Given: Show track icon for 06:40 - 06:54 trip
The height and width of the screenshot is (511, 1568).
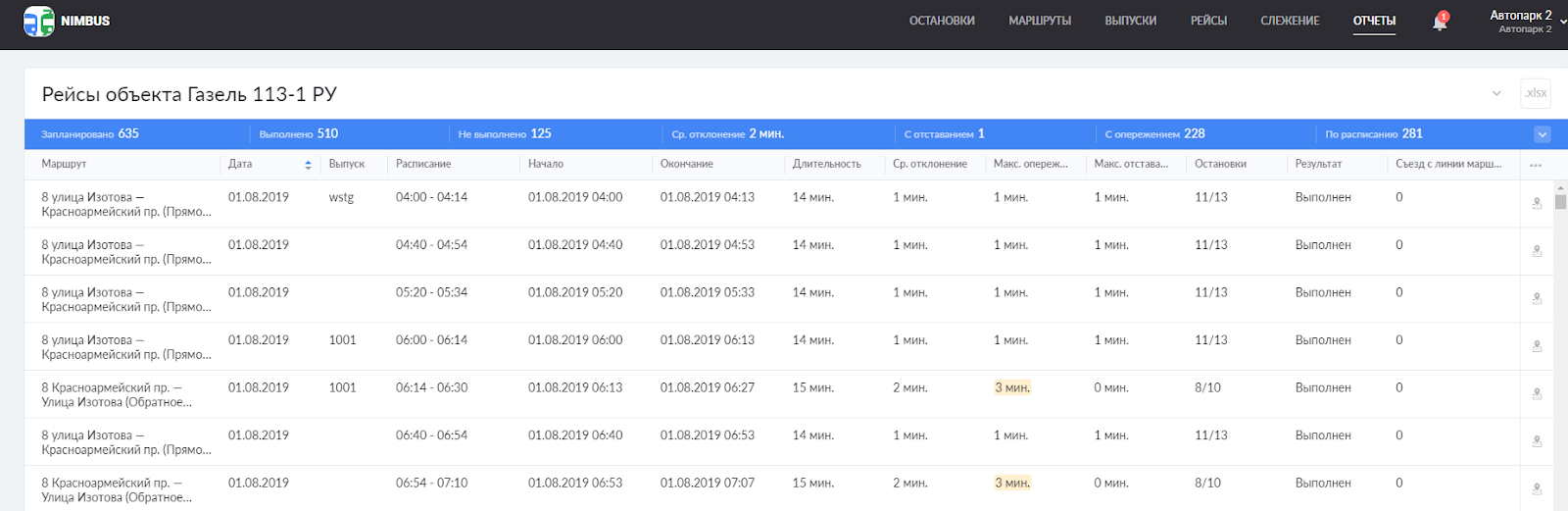Looking at the screenshot, I should point(1537,441).
